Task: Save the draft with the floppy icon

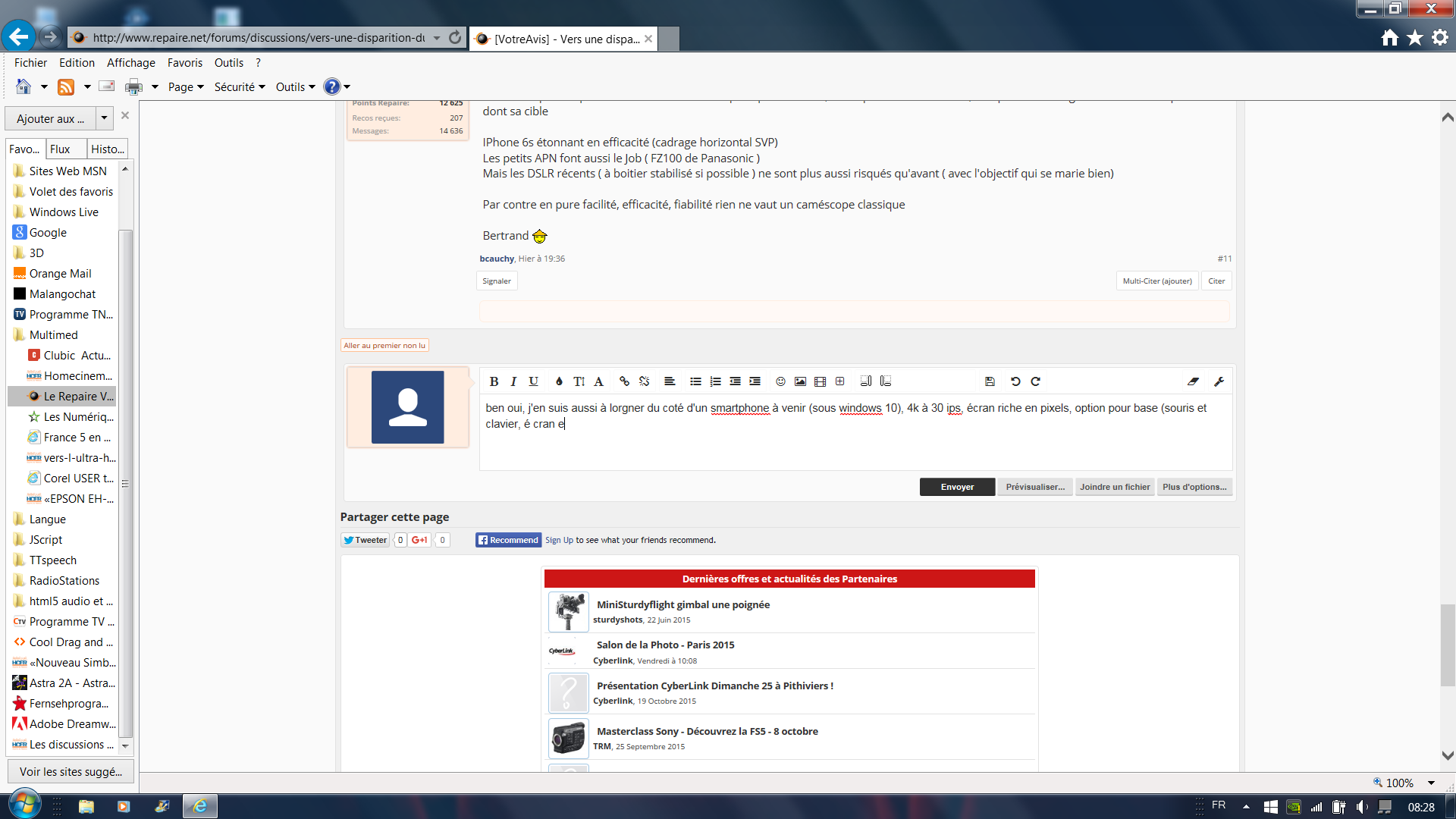Action: pyautogui.click(x=990, y=381)
